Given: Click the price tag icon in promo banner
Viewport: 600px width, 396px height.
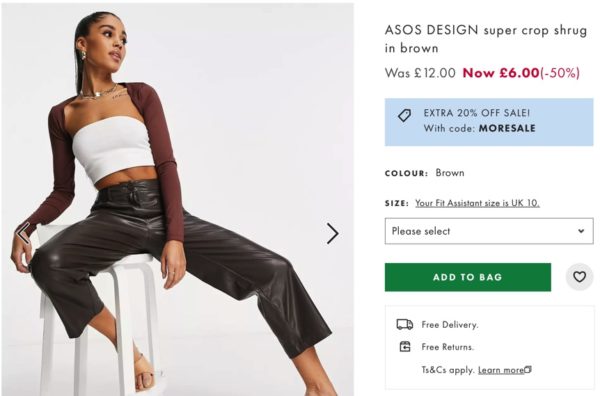Looking at the screenshot, I should point(404,115).
